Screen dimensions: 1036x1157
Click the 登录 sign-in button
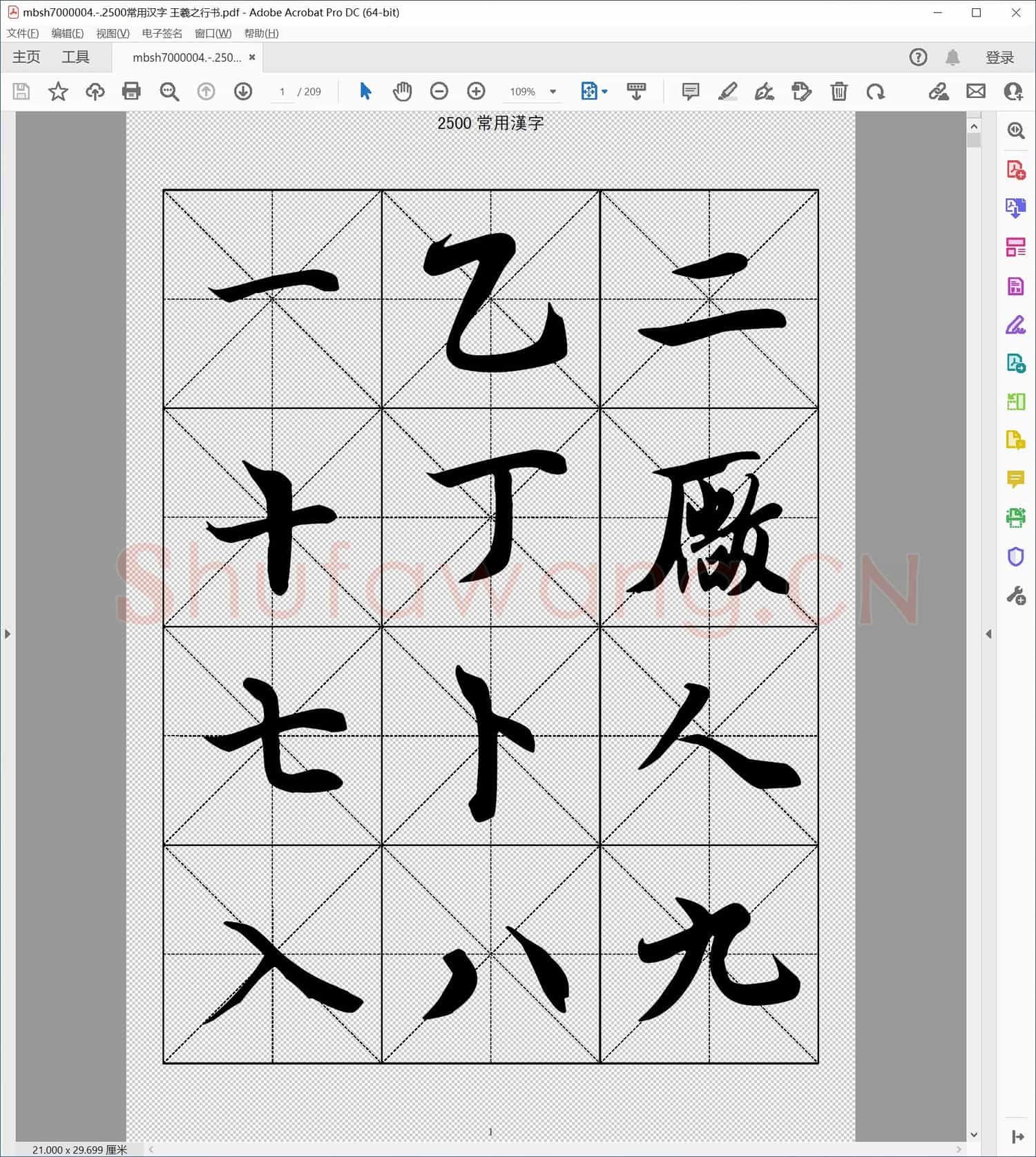coord(999,57)
